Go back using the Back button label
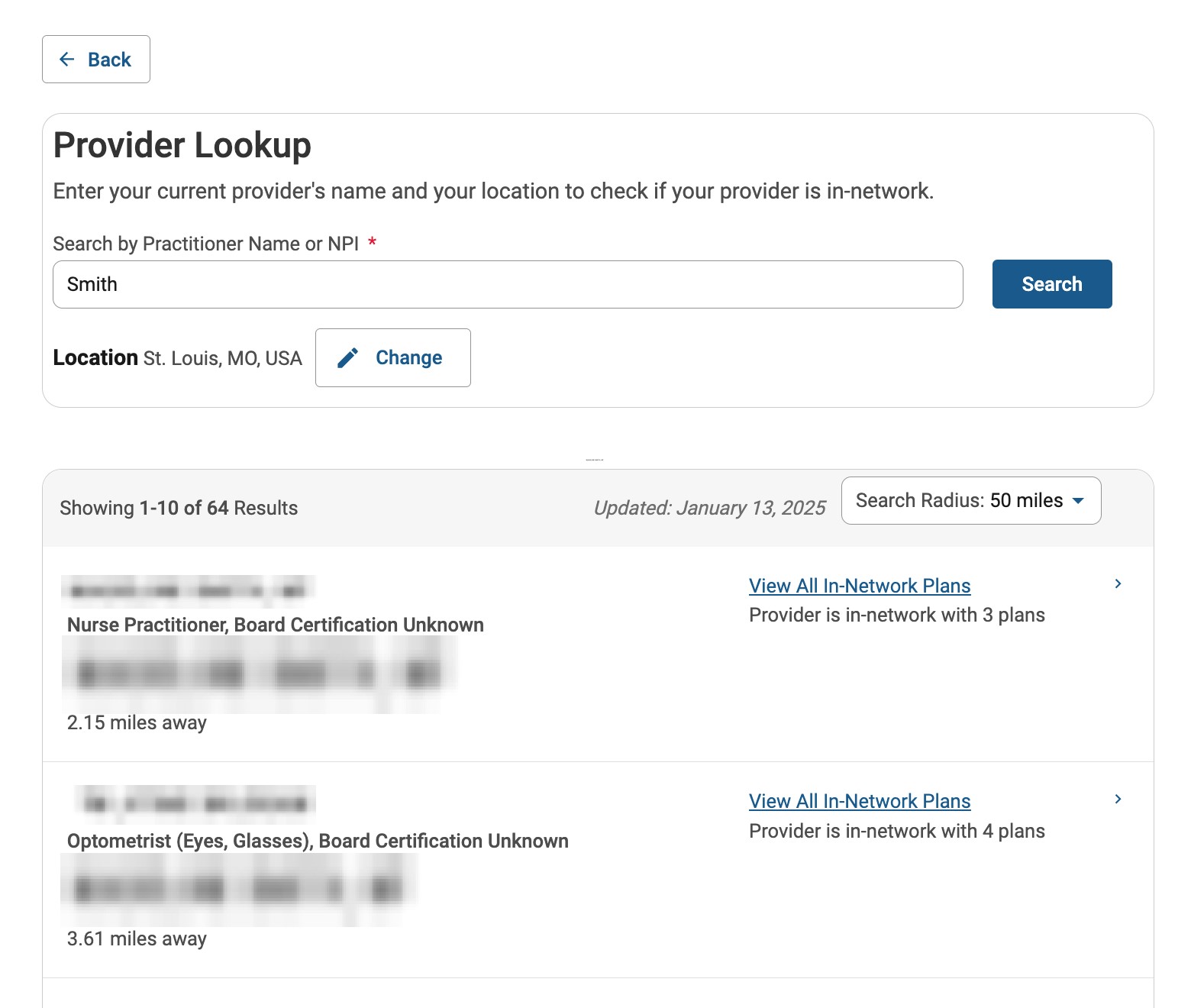 tap(109, 60)
